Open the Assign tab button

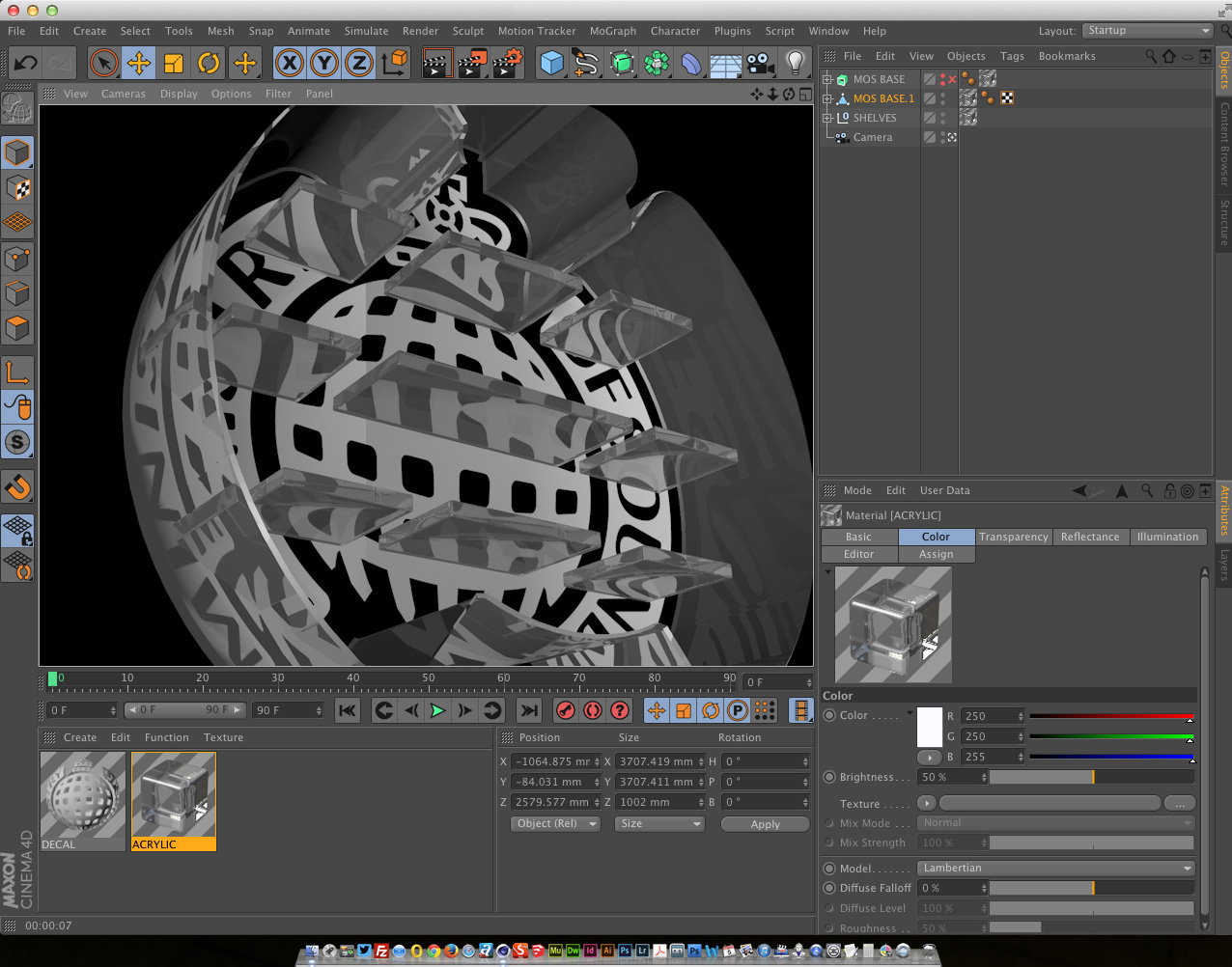[936, 554]
